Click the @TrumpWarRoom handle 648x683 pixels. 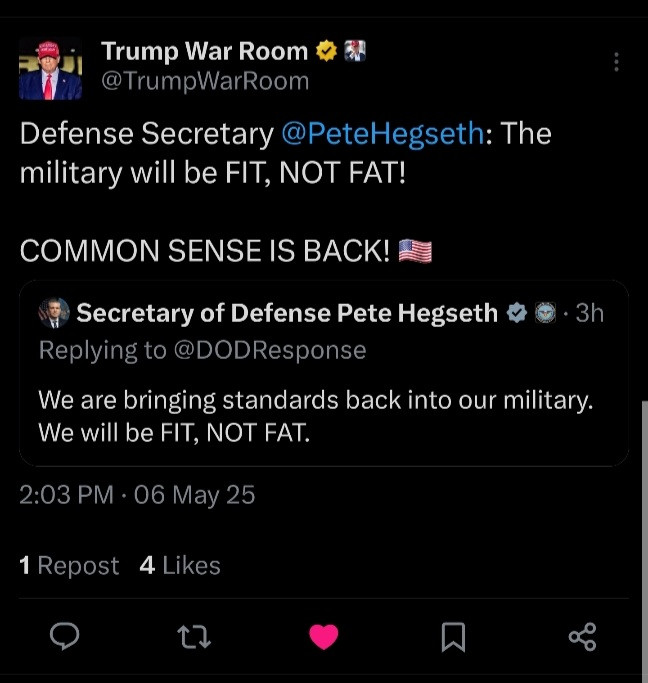205,82
